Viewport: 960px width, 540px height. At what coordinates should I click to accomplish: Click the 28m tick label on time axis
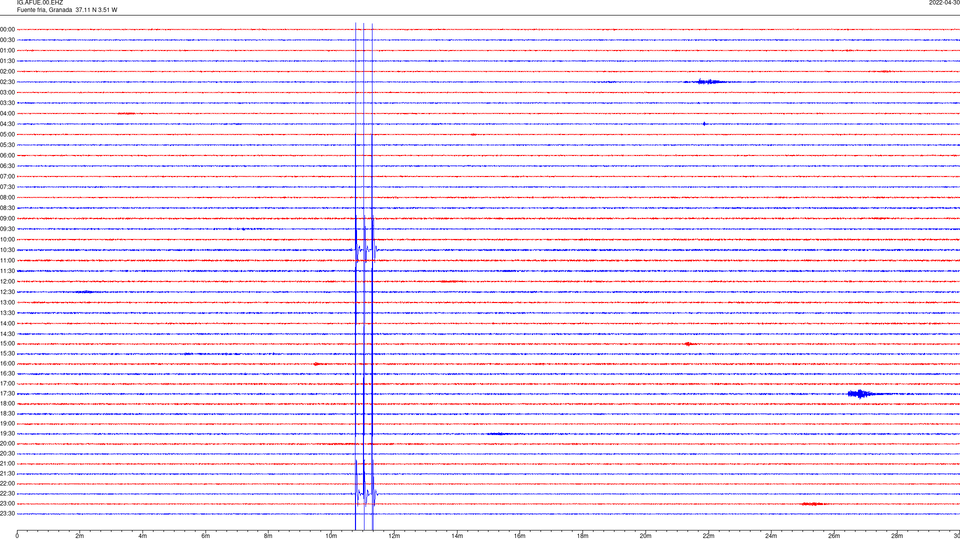pos(897,536)
